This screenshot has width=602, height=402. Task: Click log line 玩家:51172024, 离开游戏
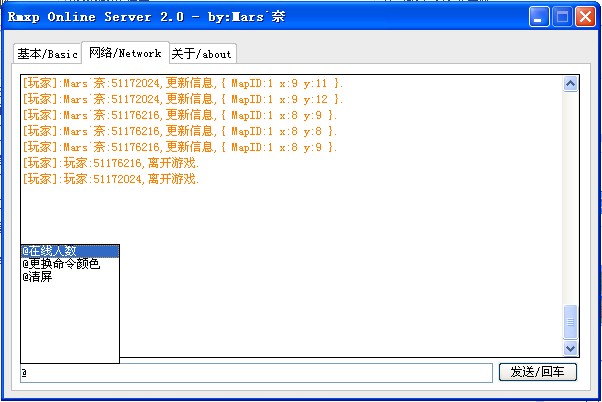pos(111,179)
